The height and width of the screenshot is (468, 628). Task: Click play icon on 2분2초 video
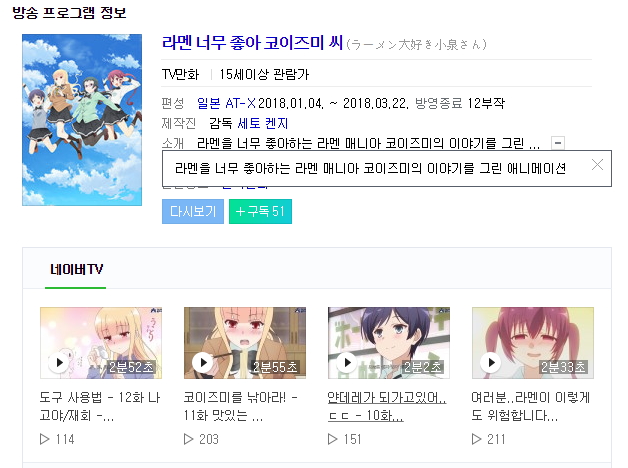(x=347, y=363)
